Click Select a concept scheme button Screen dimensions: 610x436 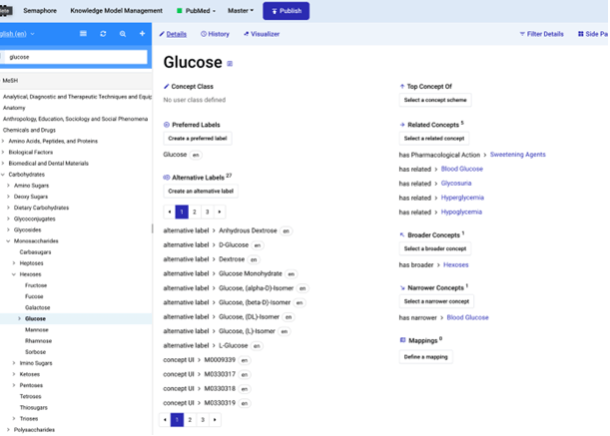[435, 100]
